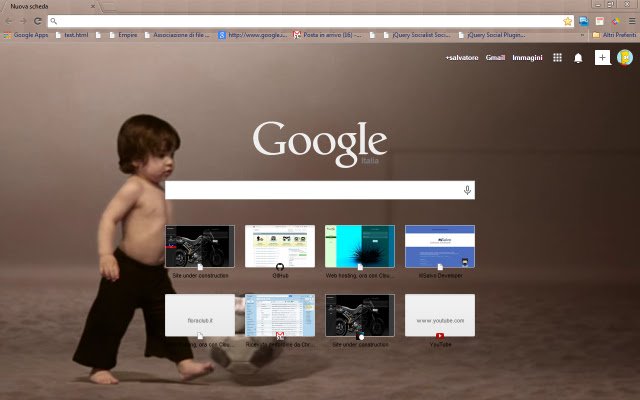Focus the address bar
The width and height of the screenshot is (640, 400).
310,21
